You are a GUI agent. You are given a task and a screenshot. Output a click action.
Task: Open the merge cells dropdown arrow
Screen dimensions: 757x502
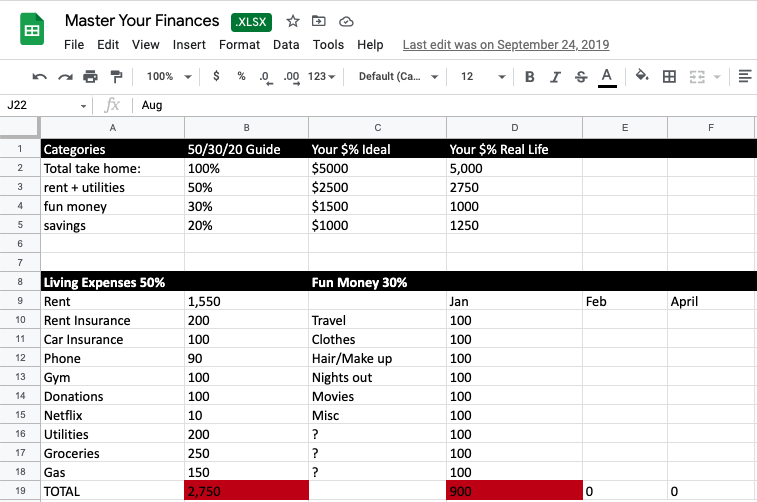click(x=717, y=77)
